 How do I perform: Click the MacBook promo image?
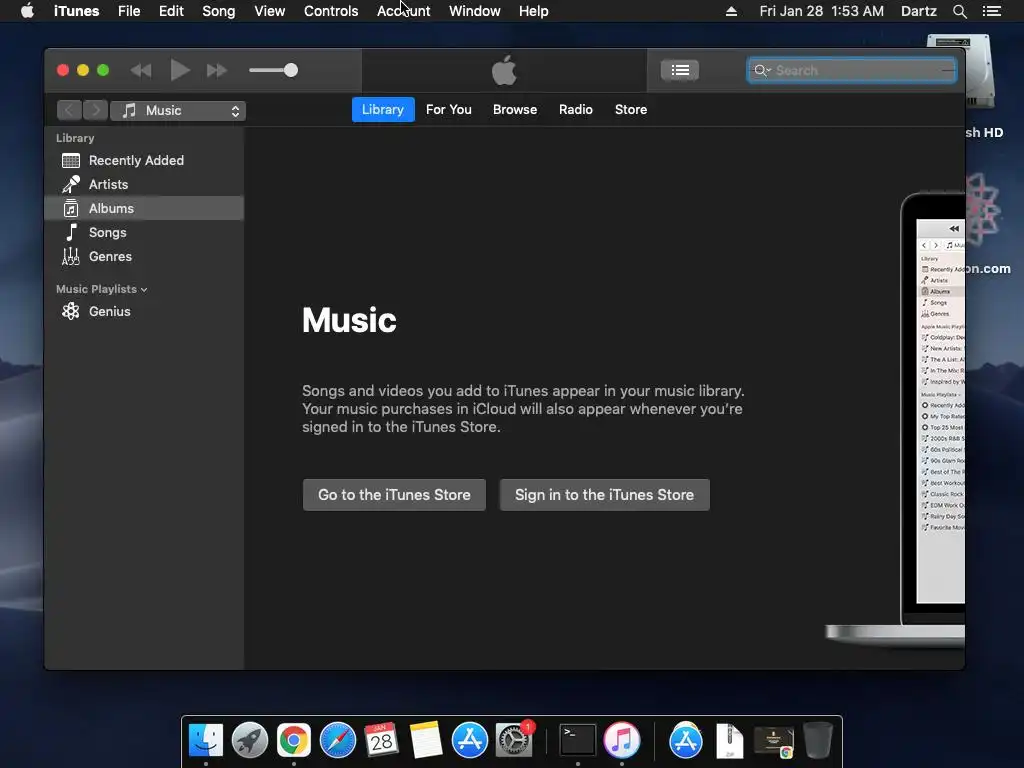[896, 418]
